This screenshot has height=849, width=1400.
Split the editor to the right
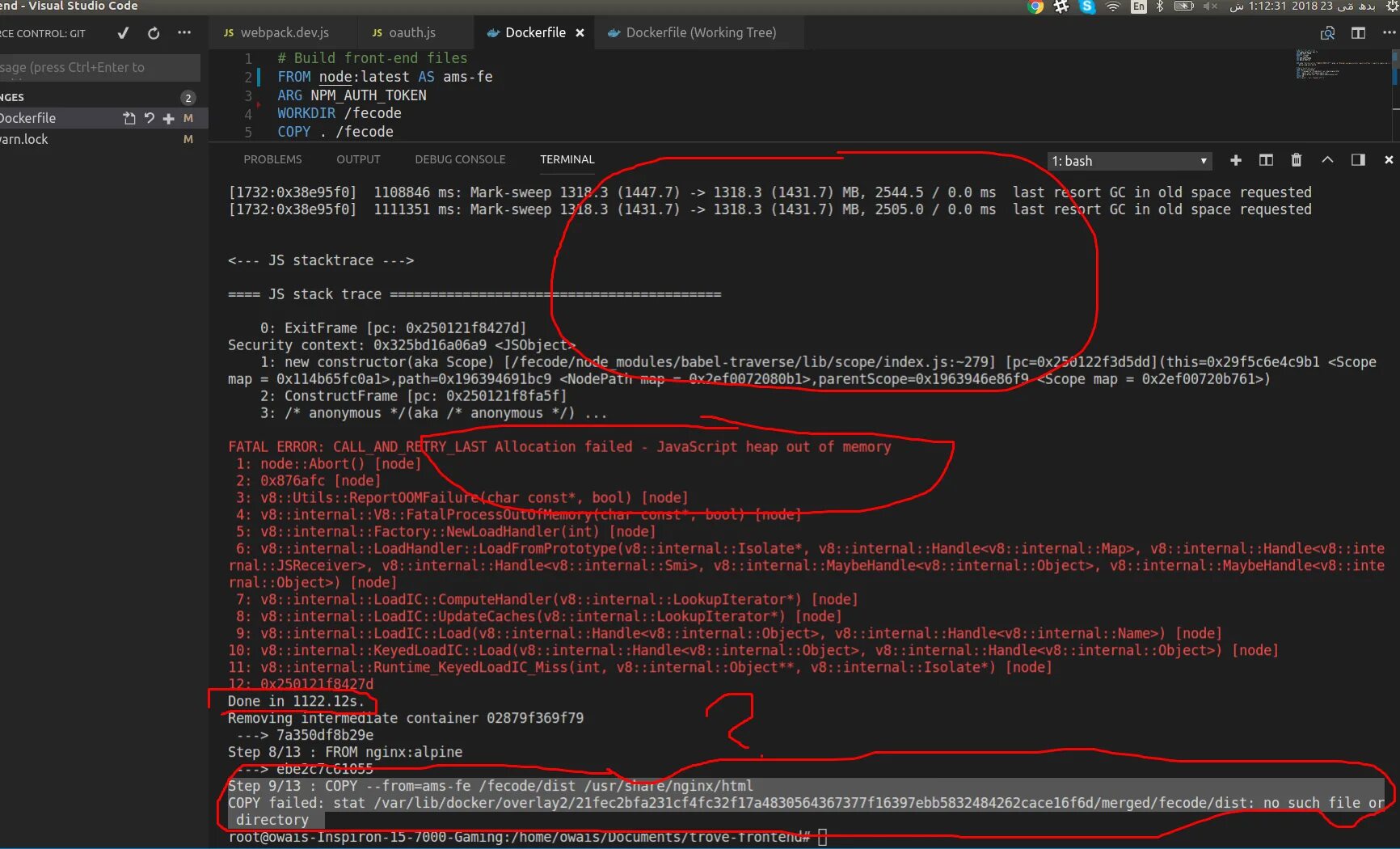pyautogui.click(x=1358, y=33)
